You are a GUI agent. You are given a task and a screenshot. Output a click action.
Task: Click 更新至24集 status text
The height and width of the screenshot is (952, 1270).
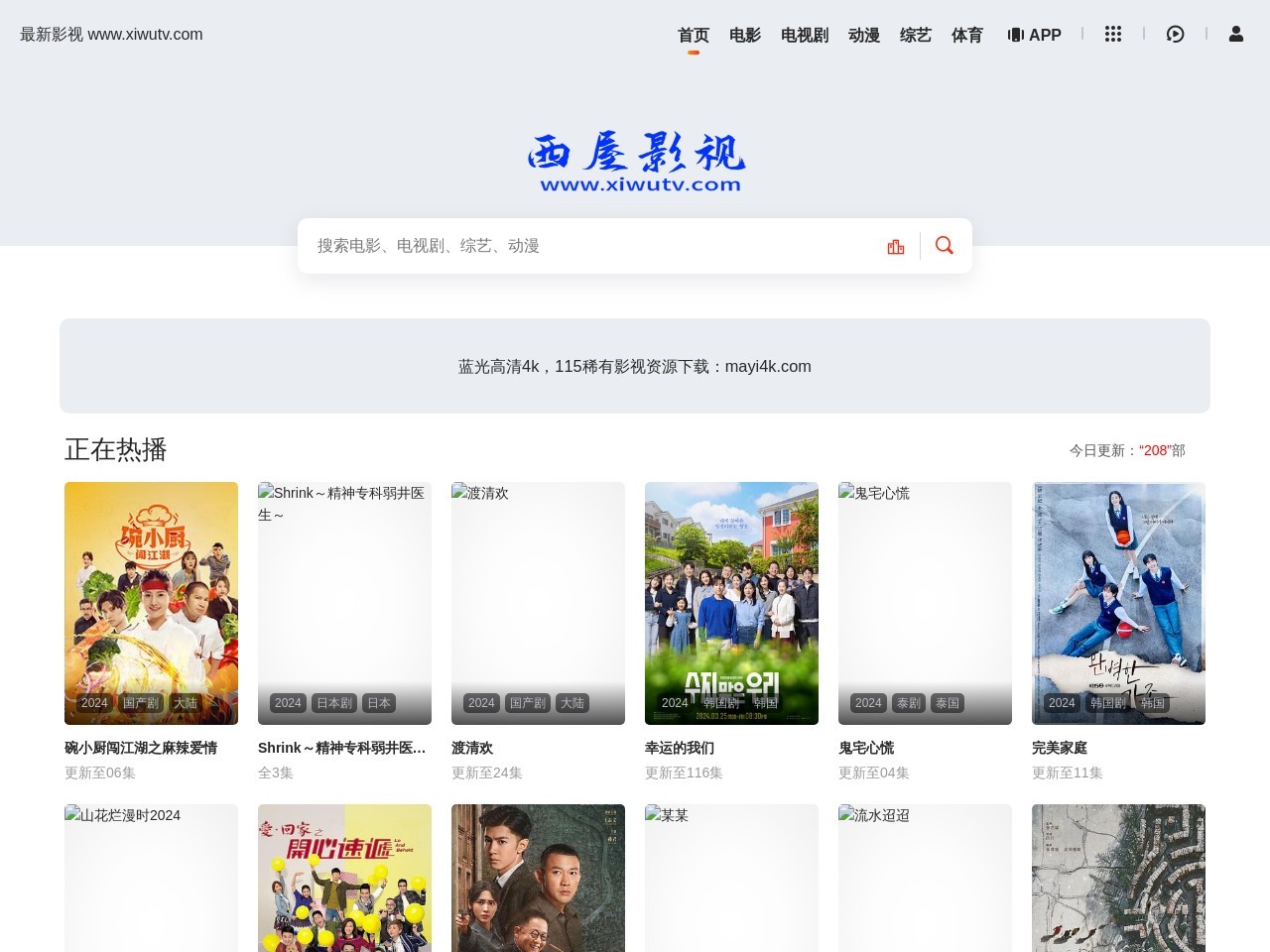tap(487, 773)
